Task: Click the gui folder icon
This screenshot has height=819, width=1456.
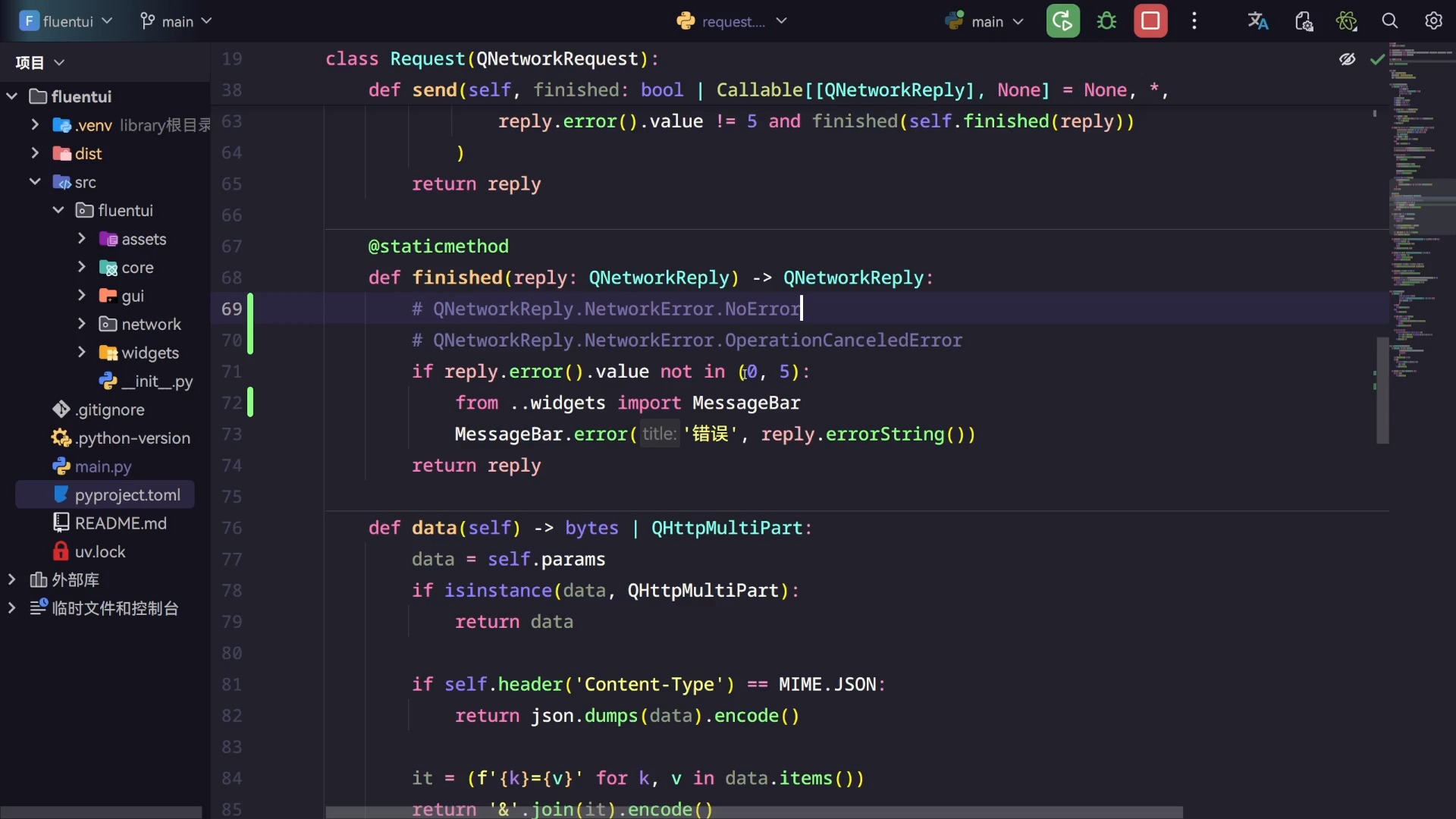Action: point(108,297)
